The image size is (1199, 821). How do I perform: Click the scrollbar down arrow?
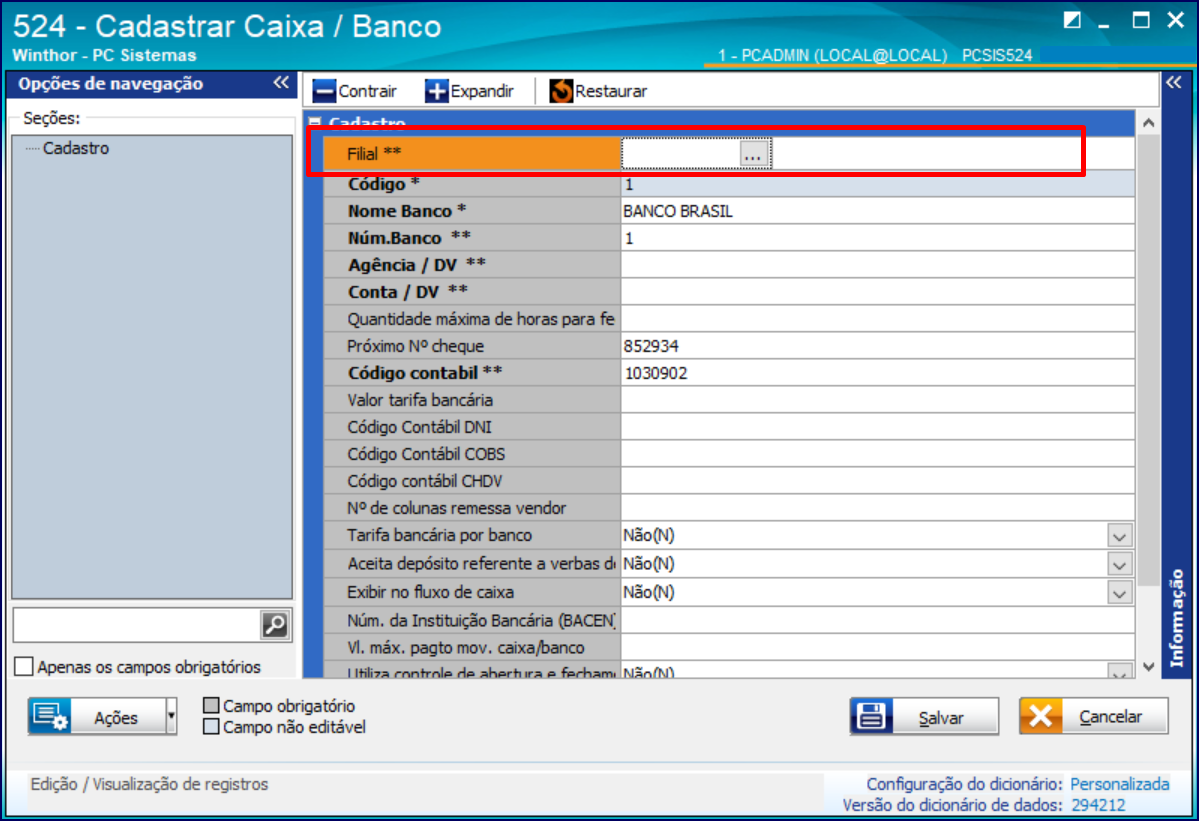tap(1149, 667)
